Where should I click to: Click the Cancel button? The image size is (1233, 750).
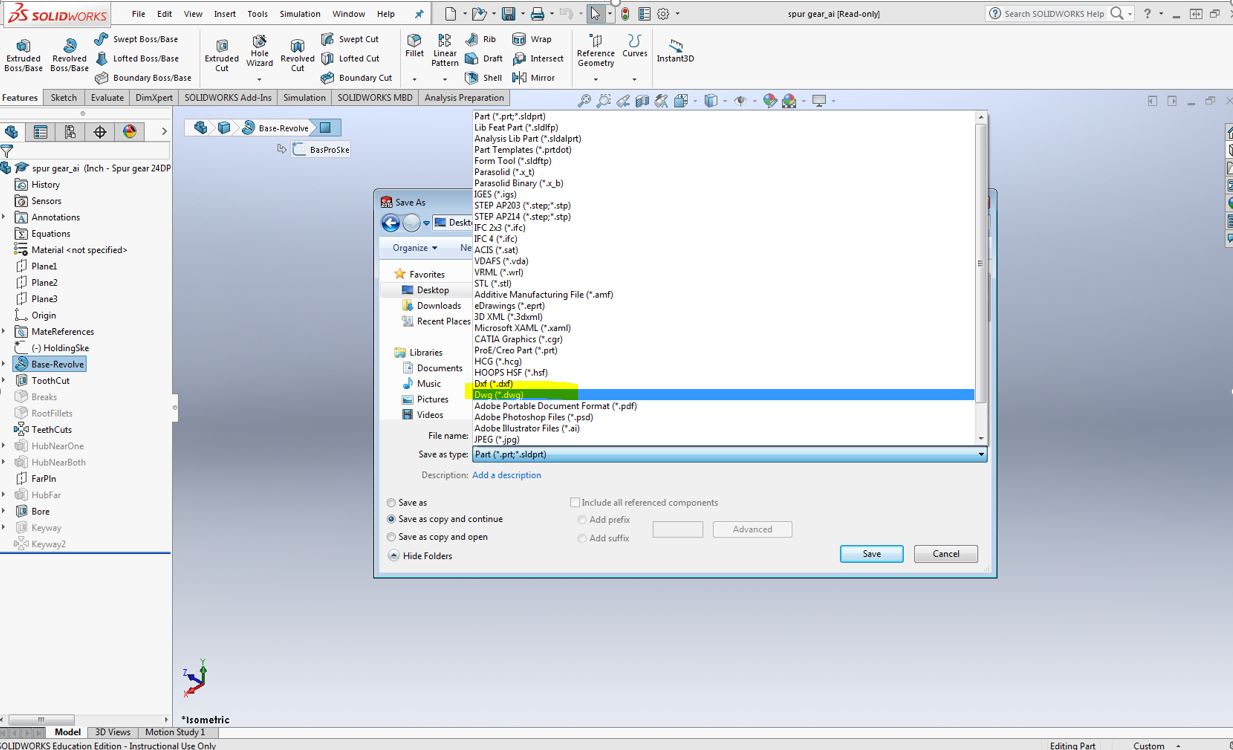946,554
